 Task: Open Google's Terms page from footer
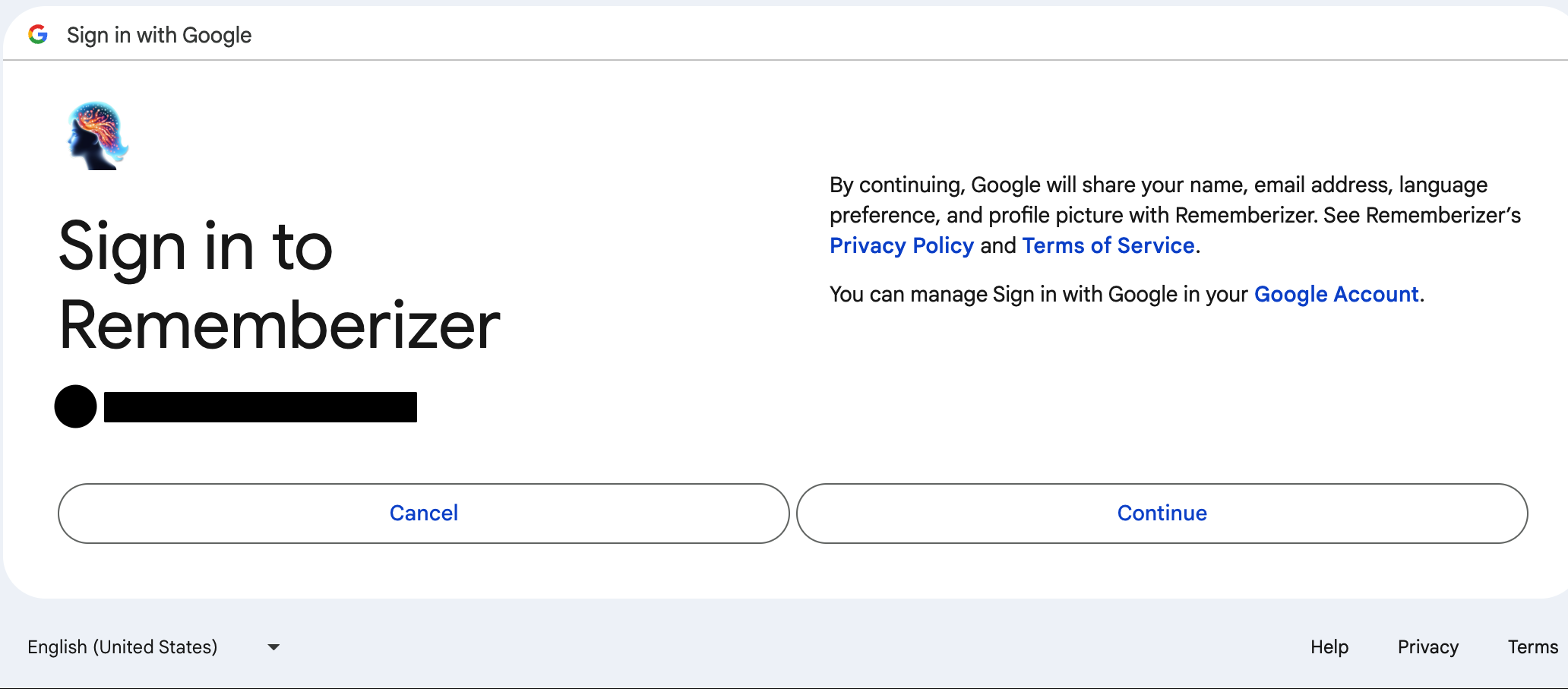[1532, 646]
